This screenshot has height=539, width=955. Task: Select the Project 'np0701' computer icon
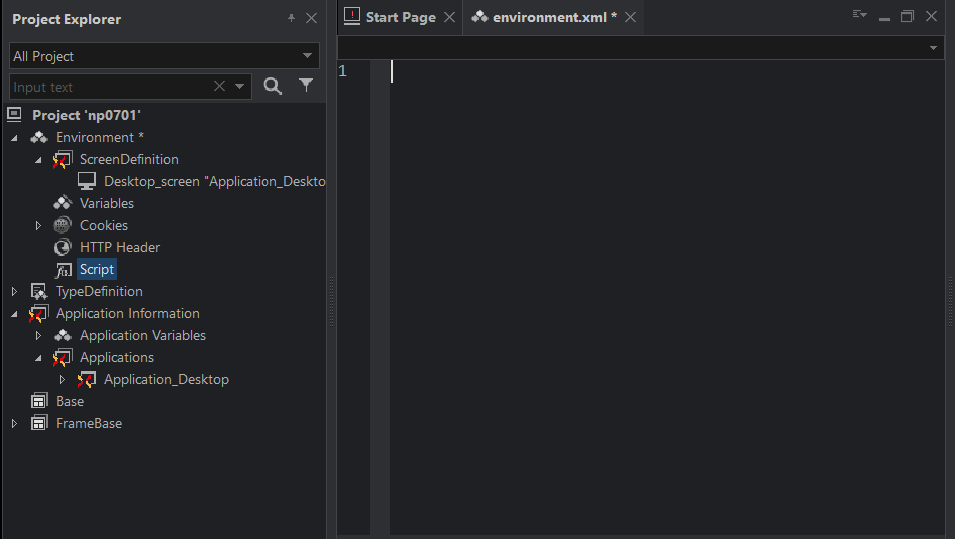click(x=14, y=114)
